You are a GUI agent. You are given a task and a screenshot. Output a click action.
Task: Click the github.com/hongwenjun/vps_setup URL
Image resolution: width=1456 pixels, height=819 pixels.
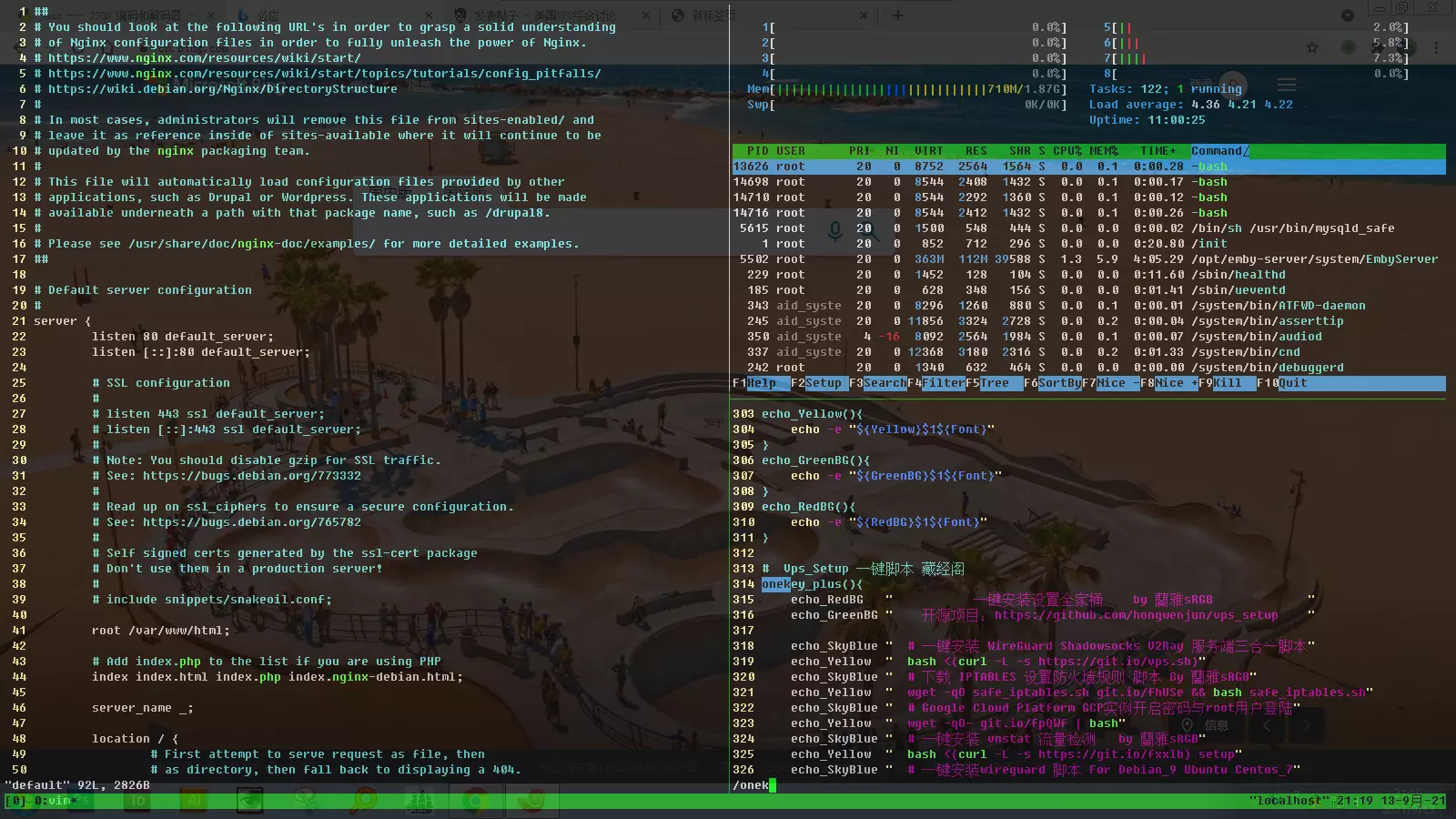(1137, 615)
